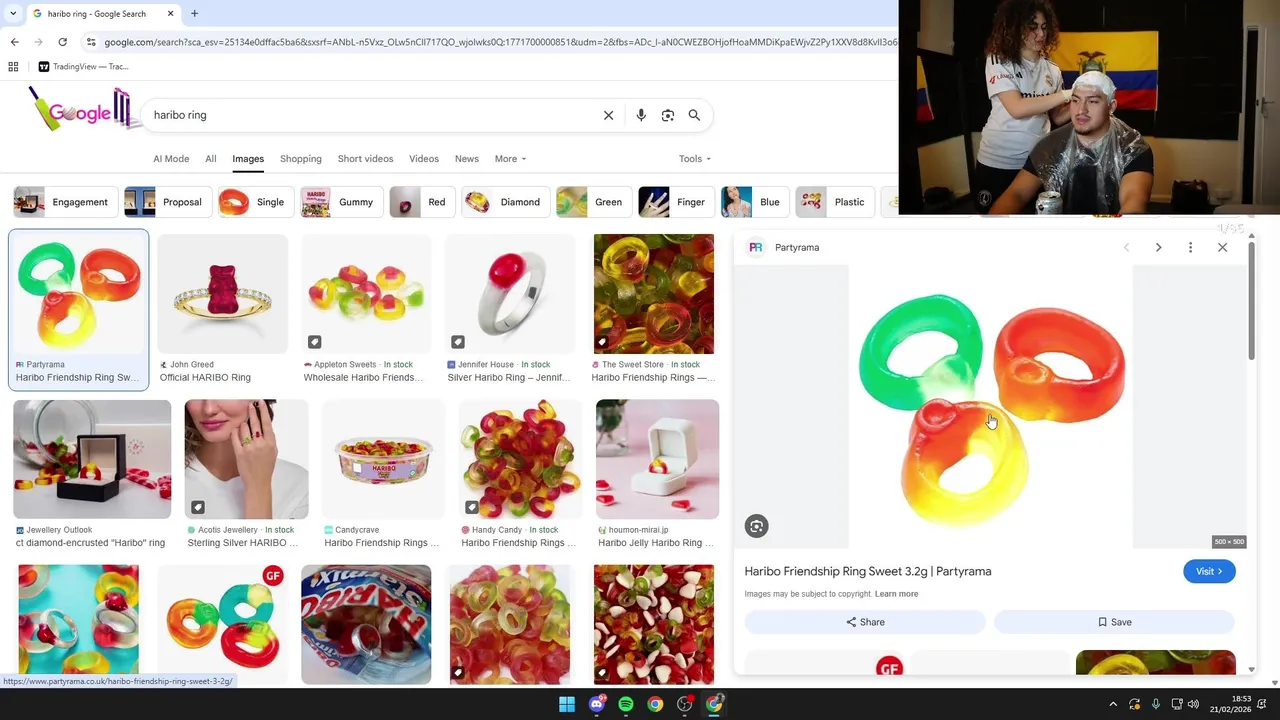The height and width of the screenshot is (720, 1280).
Task: Click the large preview image of rings
Action: 991,407
